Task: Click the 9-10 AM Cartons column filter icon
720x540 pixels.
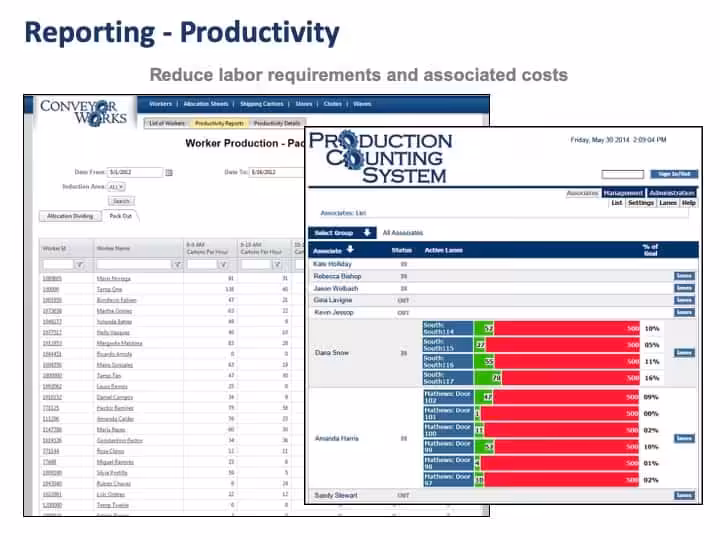Action: (277, 265)
